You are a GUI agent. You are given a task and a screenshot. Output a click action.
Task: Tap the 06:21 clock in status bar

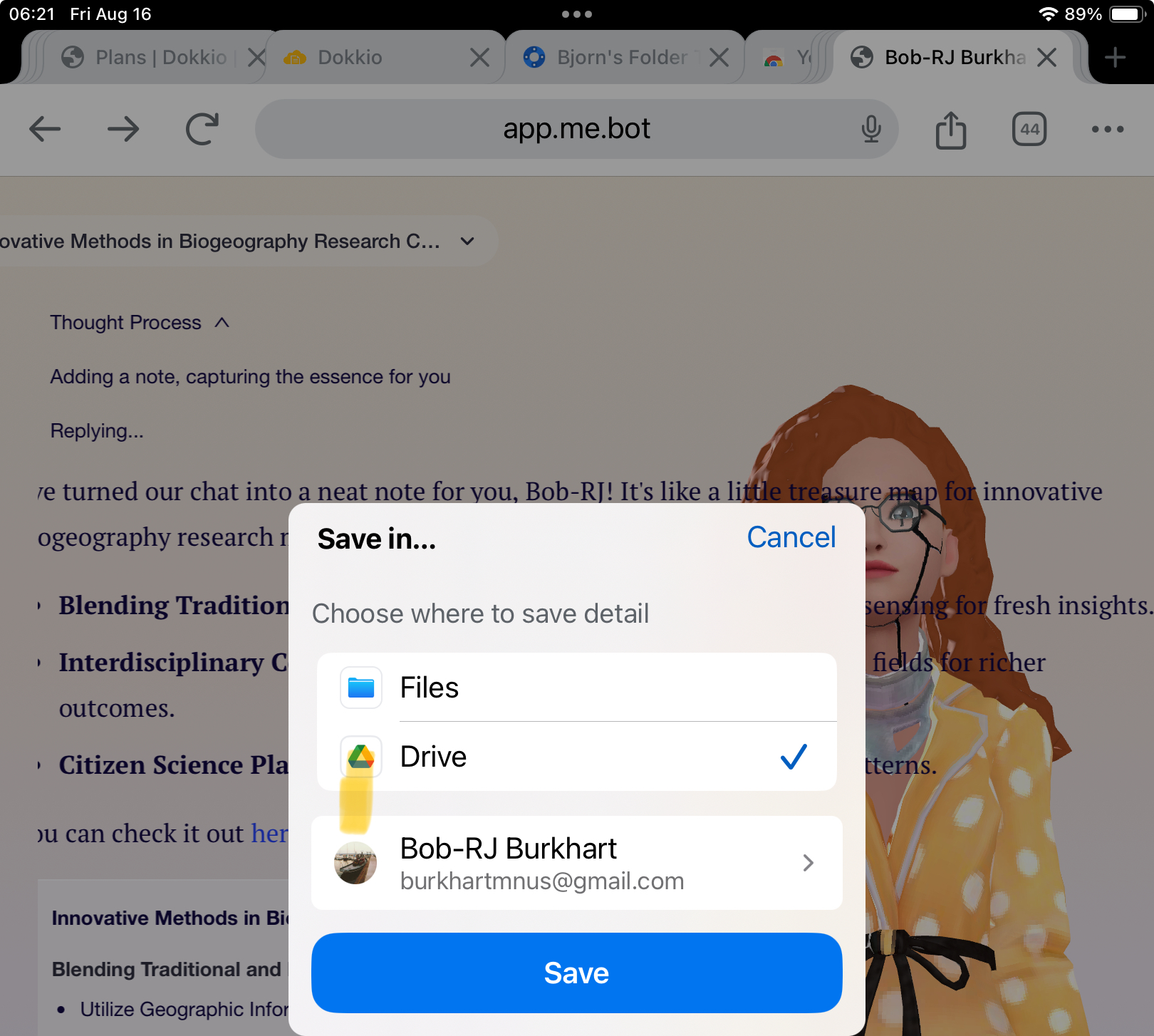(32, 14)
